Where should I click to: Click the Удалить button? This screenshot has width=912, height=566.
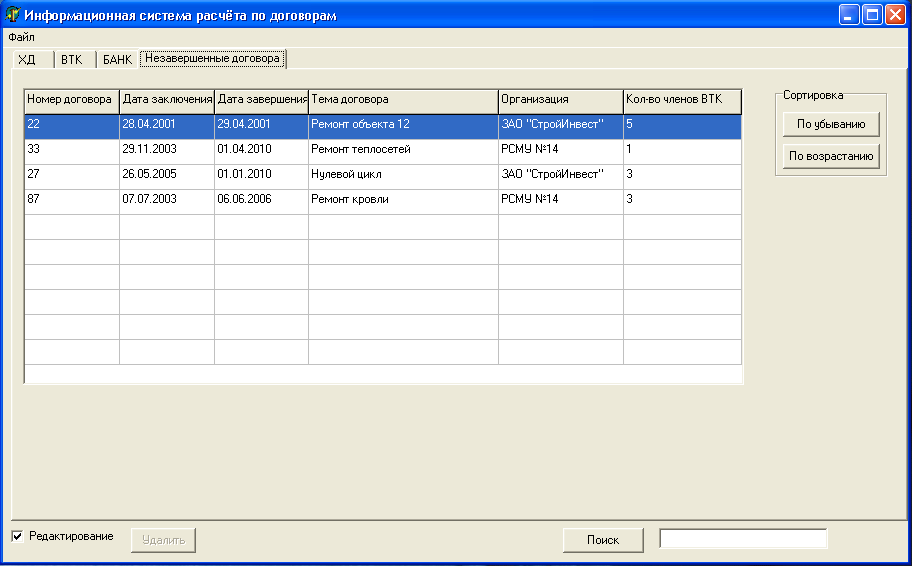tap(163, 540)
